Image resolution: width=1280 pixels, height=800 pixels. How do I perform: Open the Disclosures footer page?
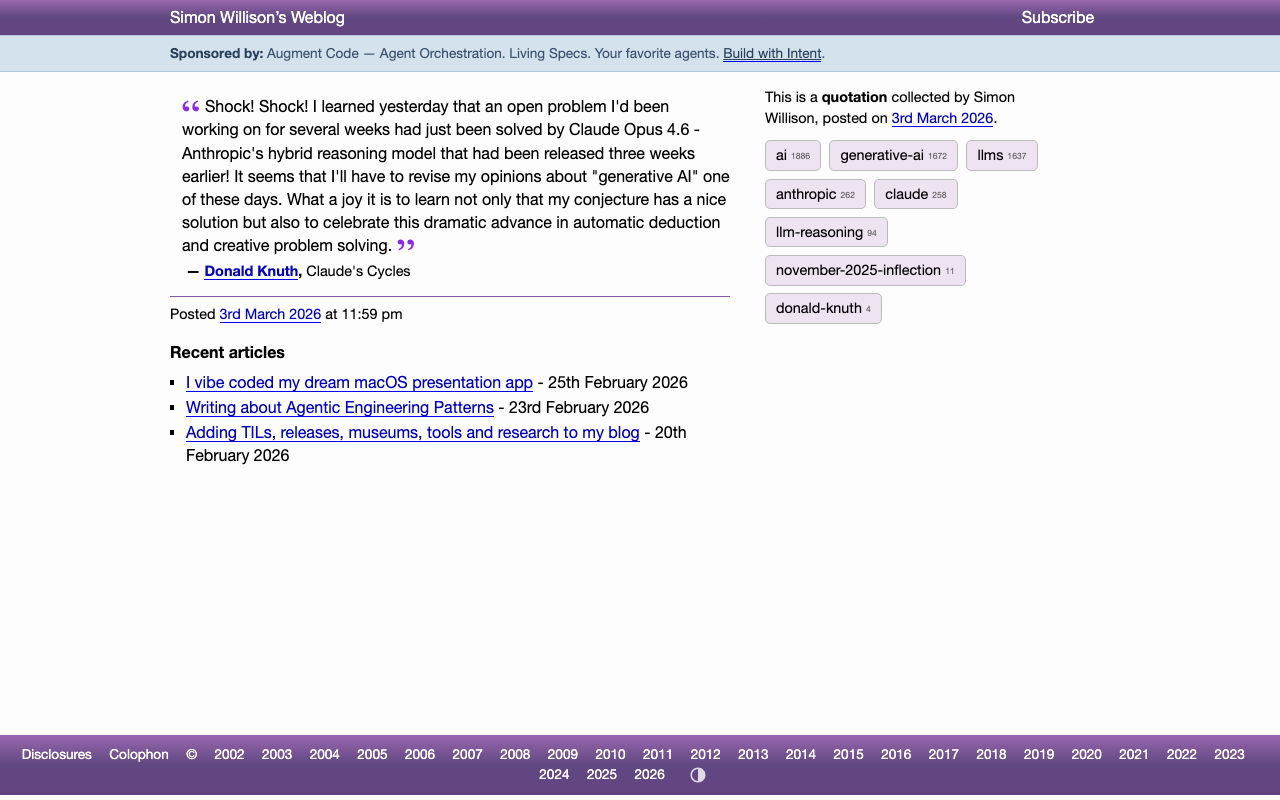56,754
